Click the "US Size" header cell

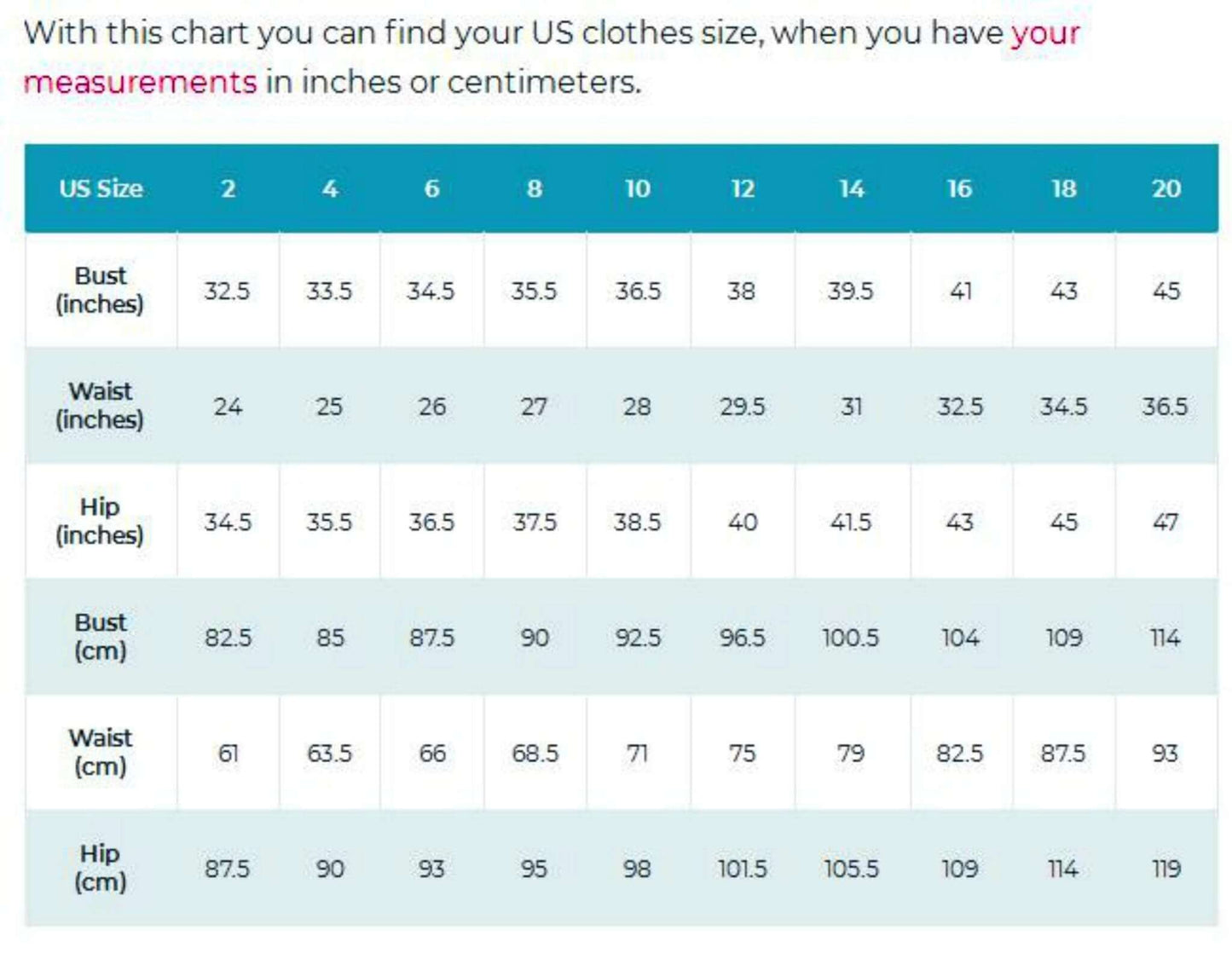click(101, 188)
